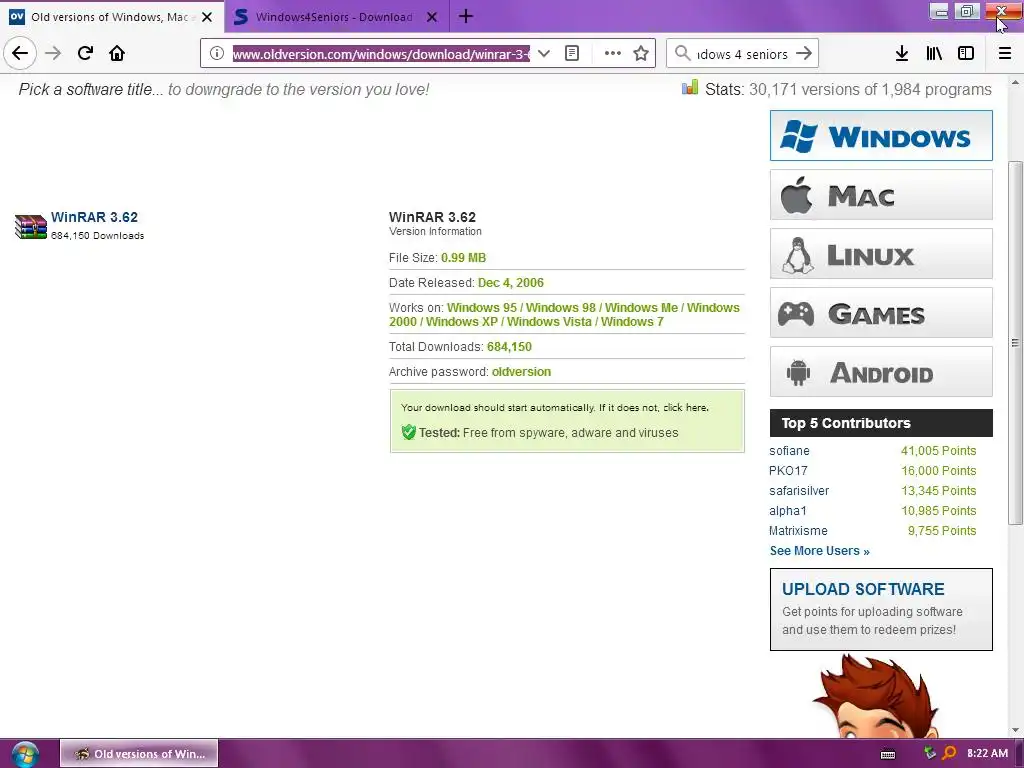The width and height of the screenshot is (1024, 768).
Task: Expand the address bar history dropdown
Action: click(x=543, y=54)
